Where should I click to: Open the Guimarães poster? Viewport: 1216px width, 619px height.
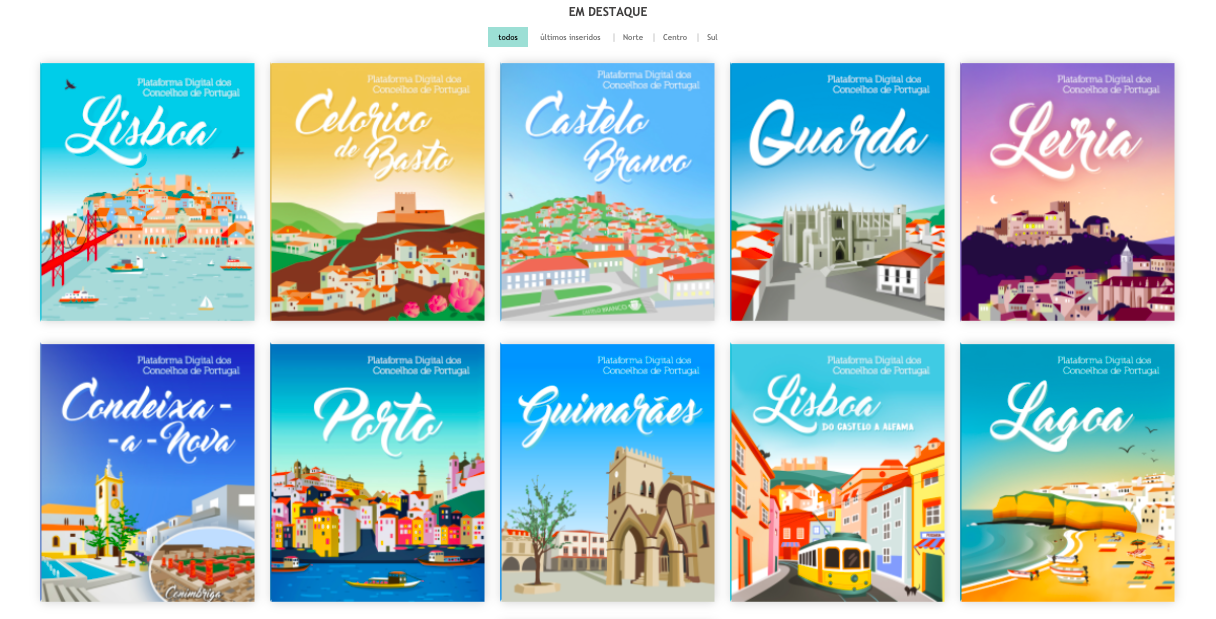pyautogui.click(x=607, y=472)
